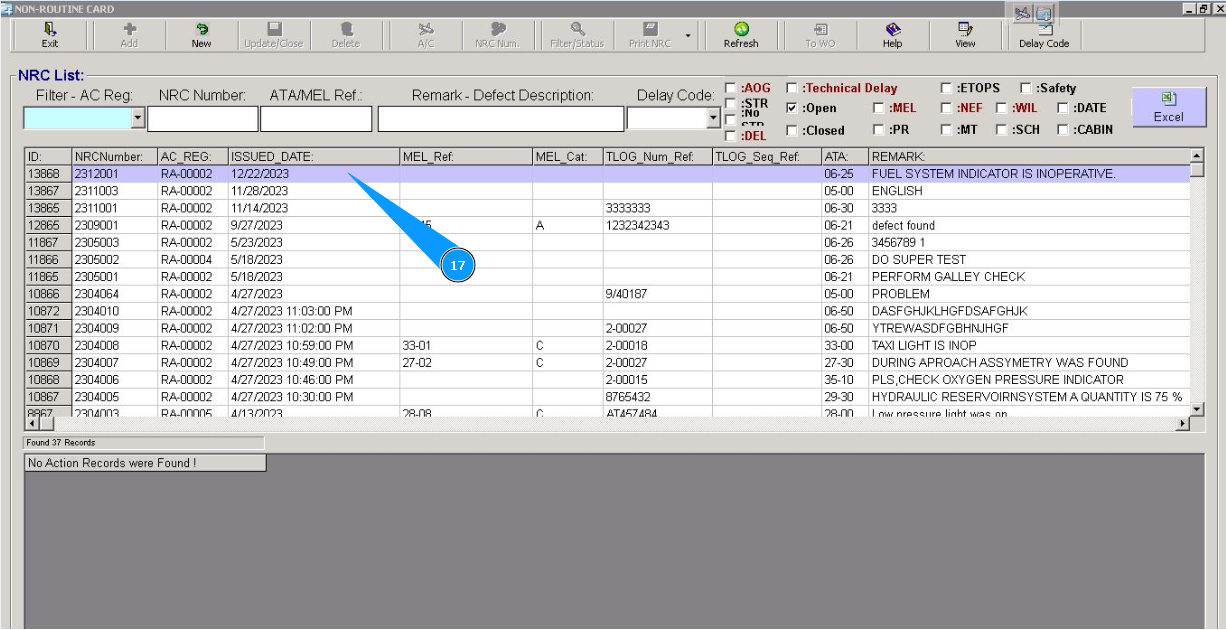Open the A/C toolbar icon

point(426,35)
